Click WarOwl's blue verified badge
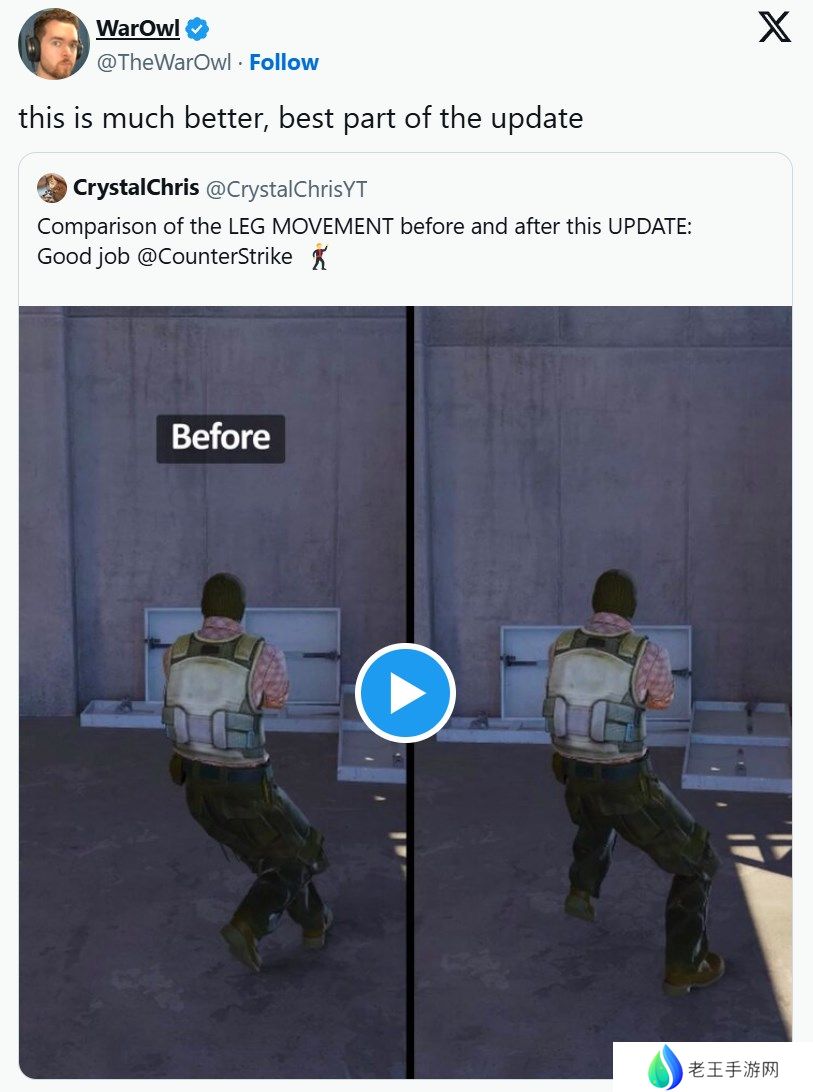 click(x=197, y=29)
